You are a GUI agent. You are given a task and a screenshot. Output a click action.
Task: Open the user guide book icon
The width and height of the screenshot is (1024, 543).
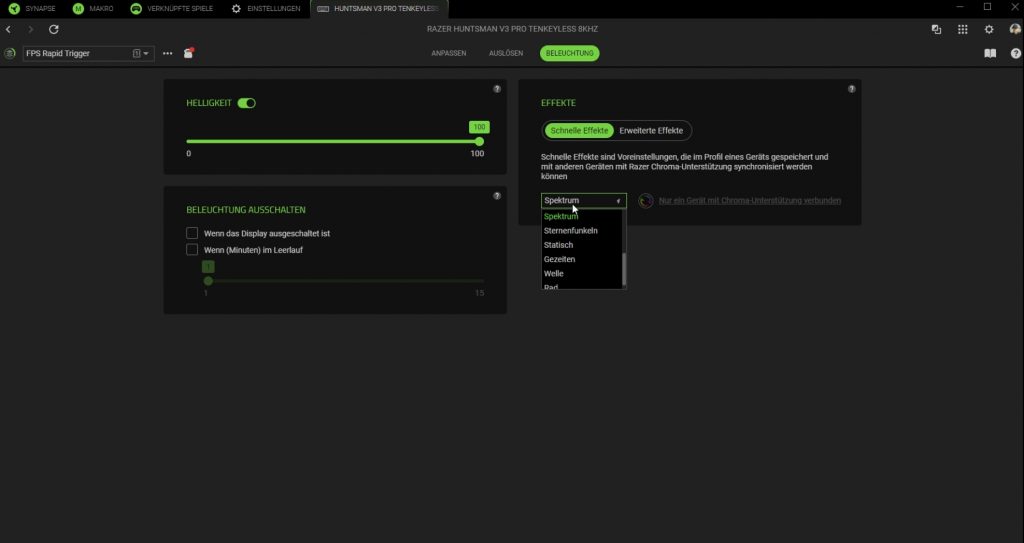tap(990, 54)
